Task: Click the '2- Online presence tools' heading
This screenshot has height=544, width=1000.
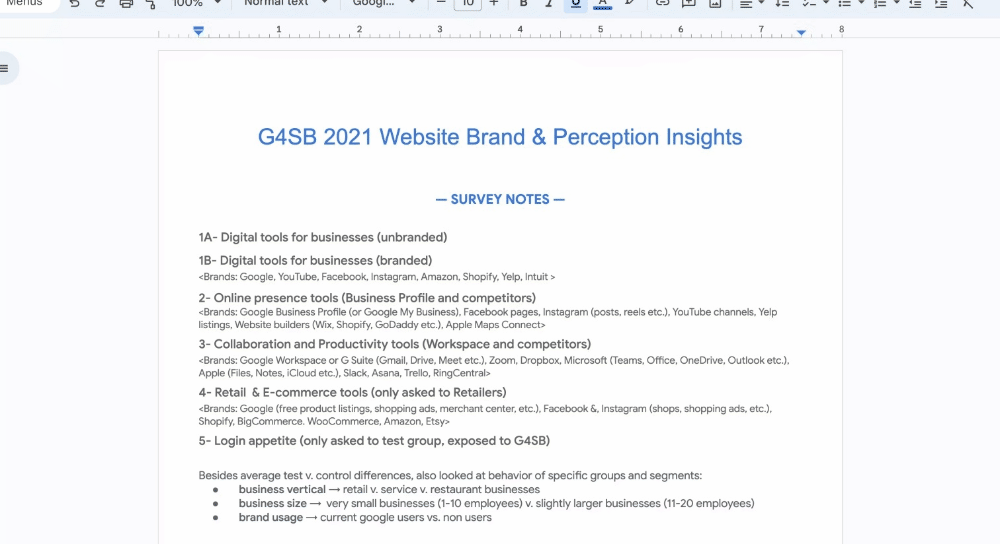Action: 367,298
